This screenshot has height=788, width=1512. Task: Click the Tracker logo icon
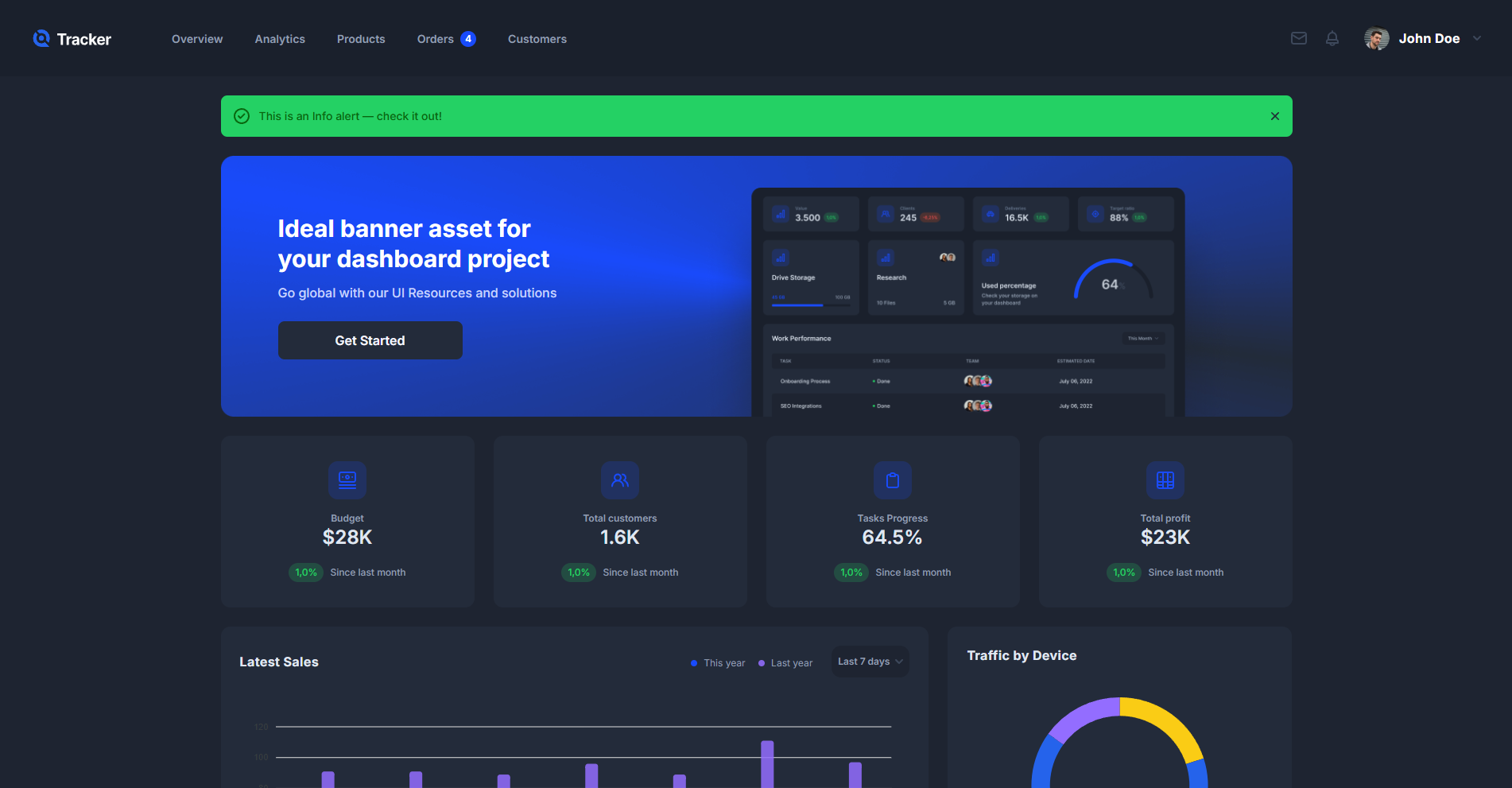(x=41, y=38)
